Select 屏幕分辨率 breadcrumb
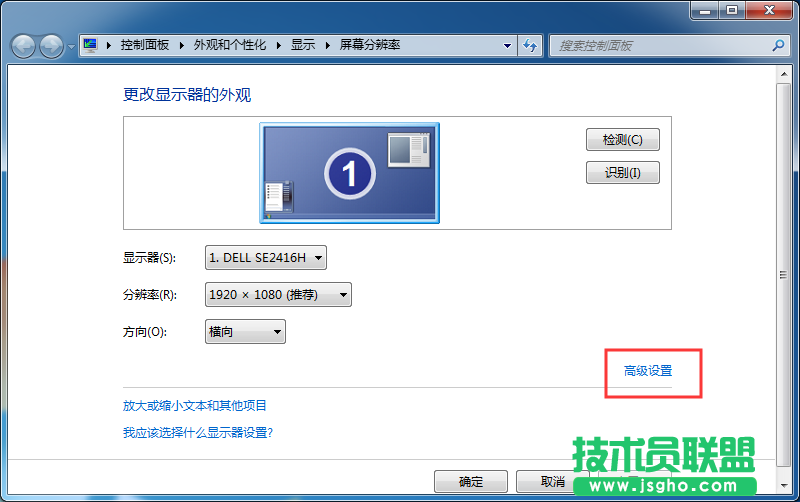This screenshot has height=502, width=800. pos(370,45)
